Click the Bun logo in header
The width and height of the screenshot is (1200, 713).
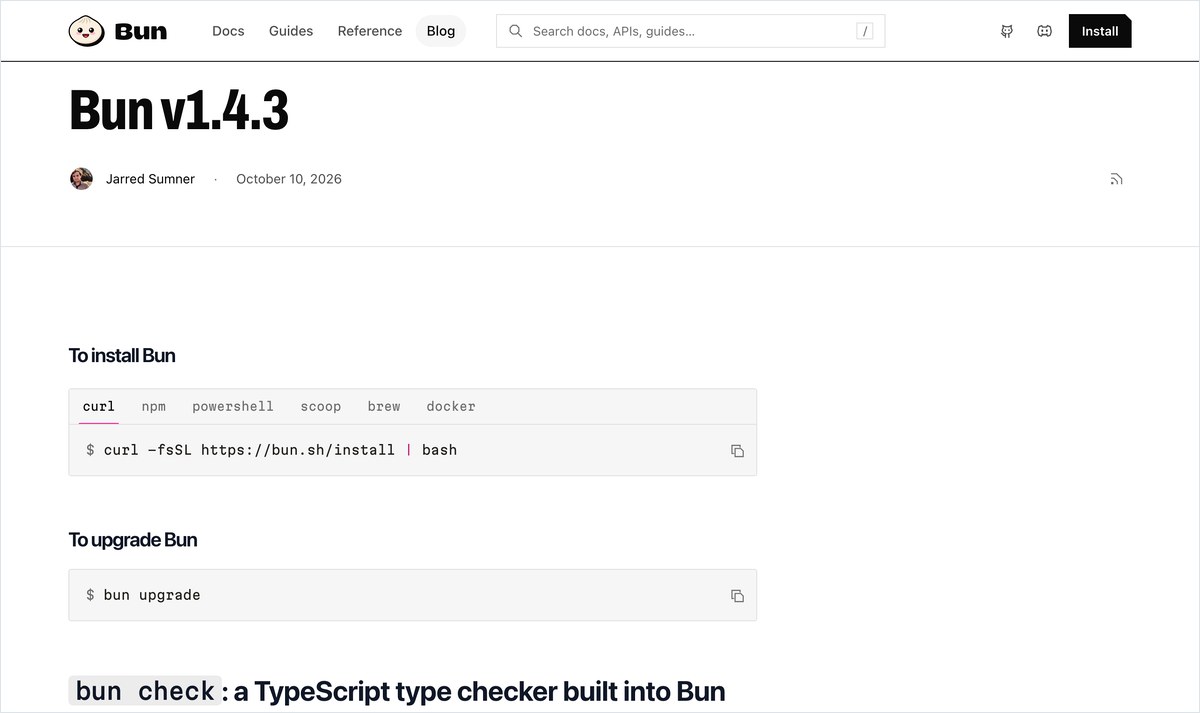tap(117, 31)
